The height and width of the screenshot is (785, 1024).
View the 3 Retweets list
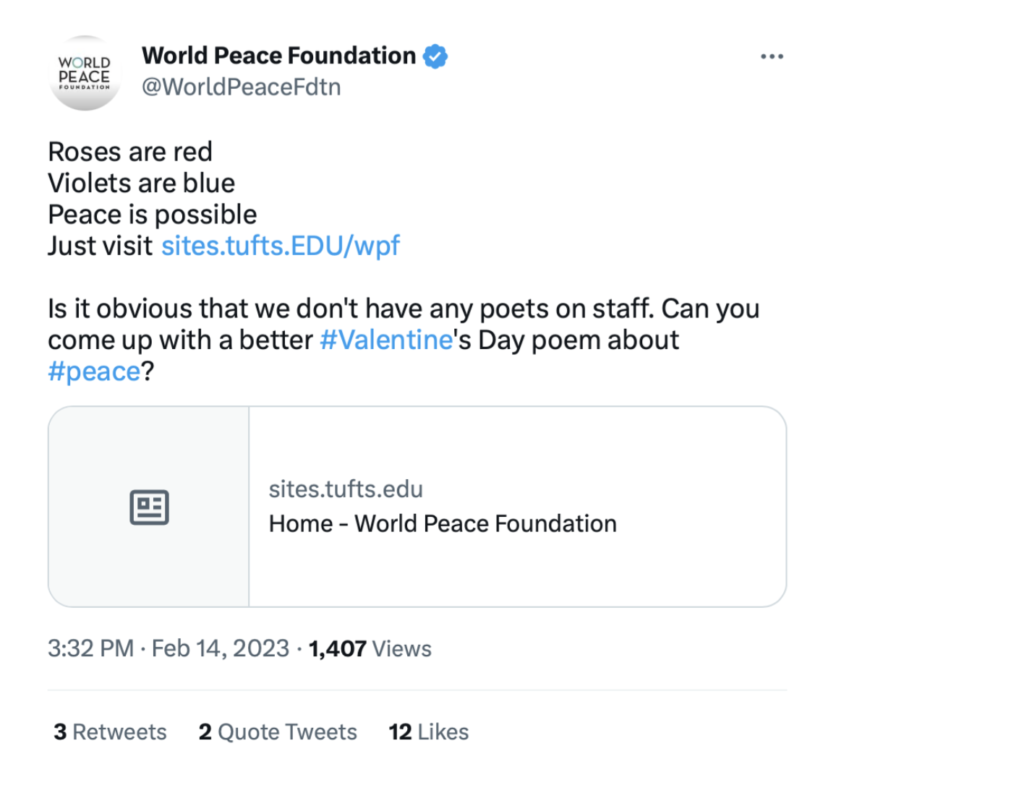click(110, 731)
